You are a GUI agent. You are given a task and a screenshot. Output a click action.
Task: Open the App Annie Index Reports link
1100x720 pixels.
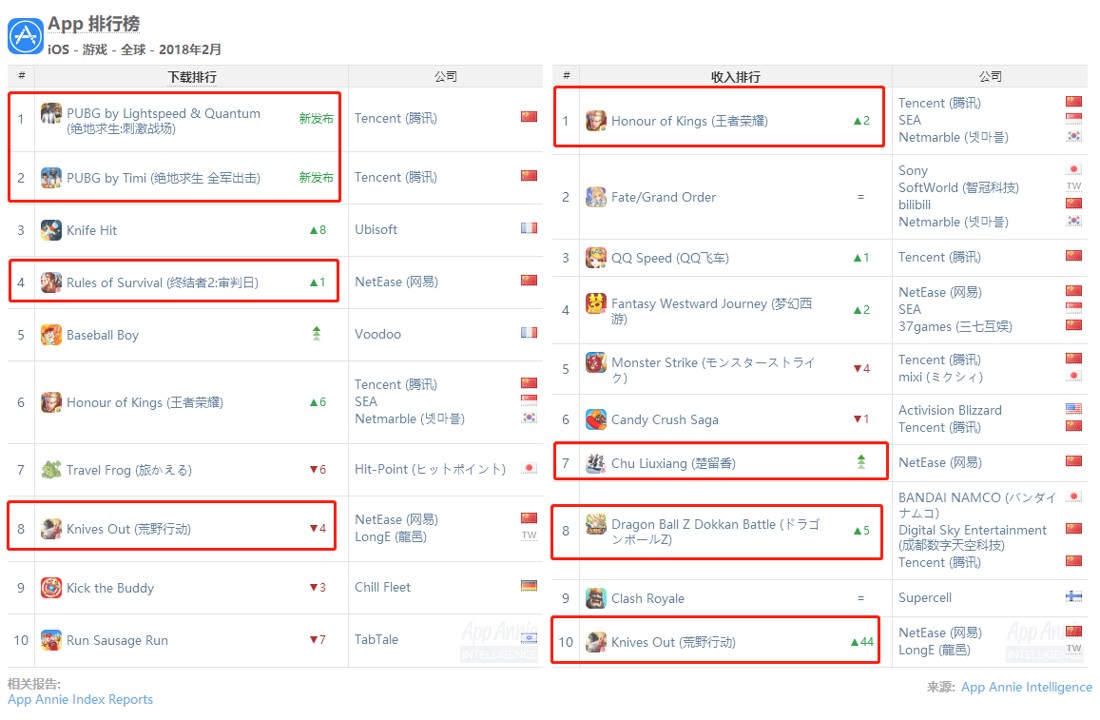tap(80, 699)
